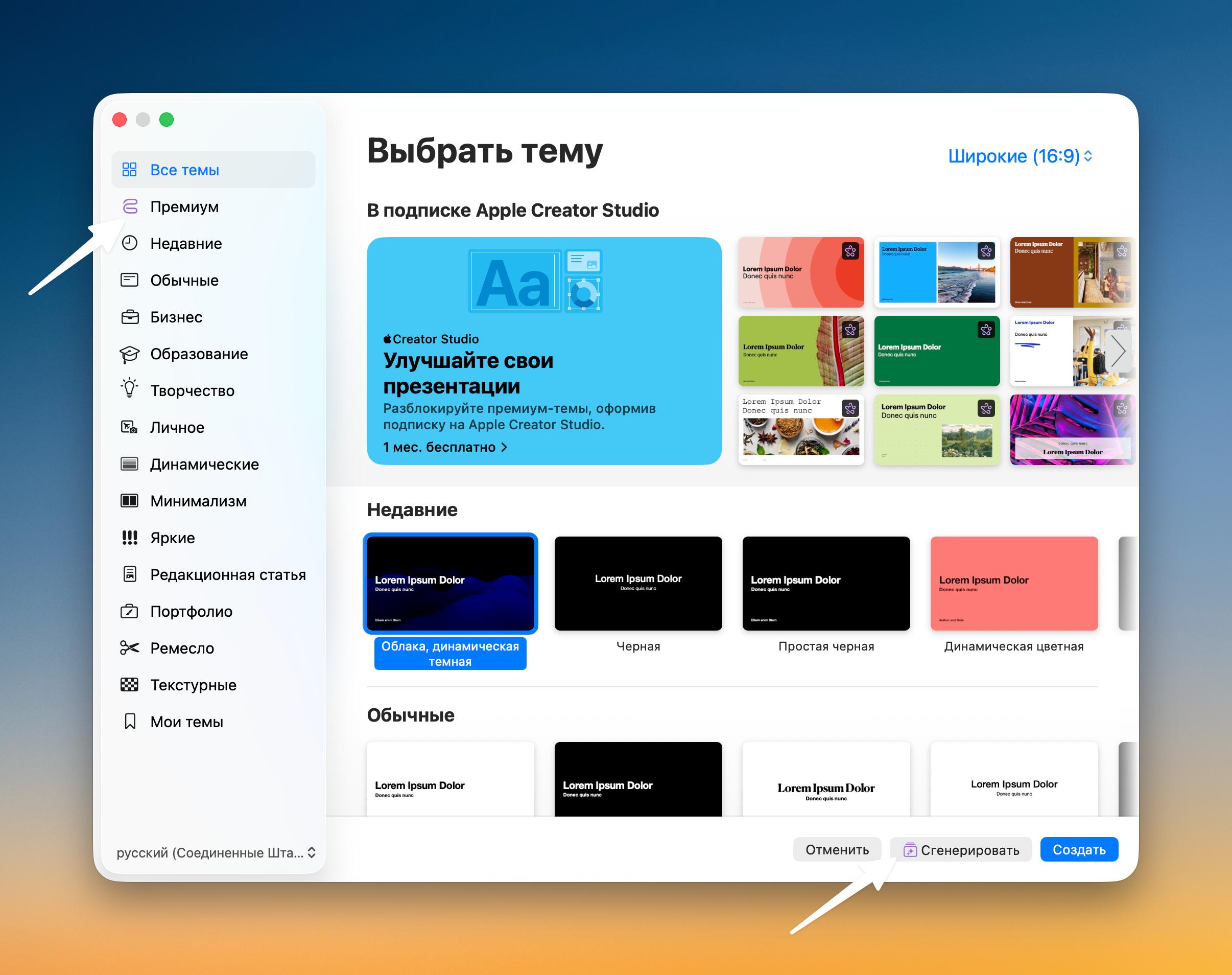Choose the black theme under Обычные
The image size is (1232, 975).
pyautogui.click(x=638, y=779)
